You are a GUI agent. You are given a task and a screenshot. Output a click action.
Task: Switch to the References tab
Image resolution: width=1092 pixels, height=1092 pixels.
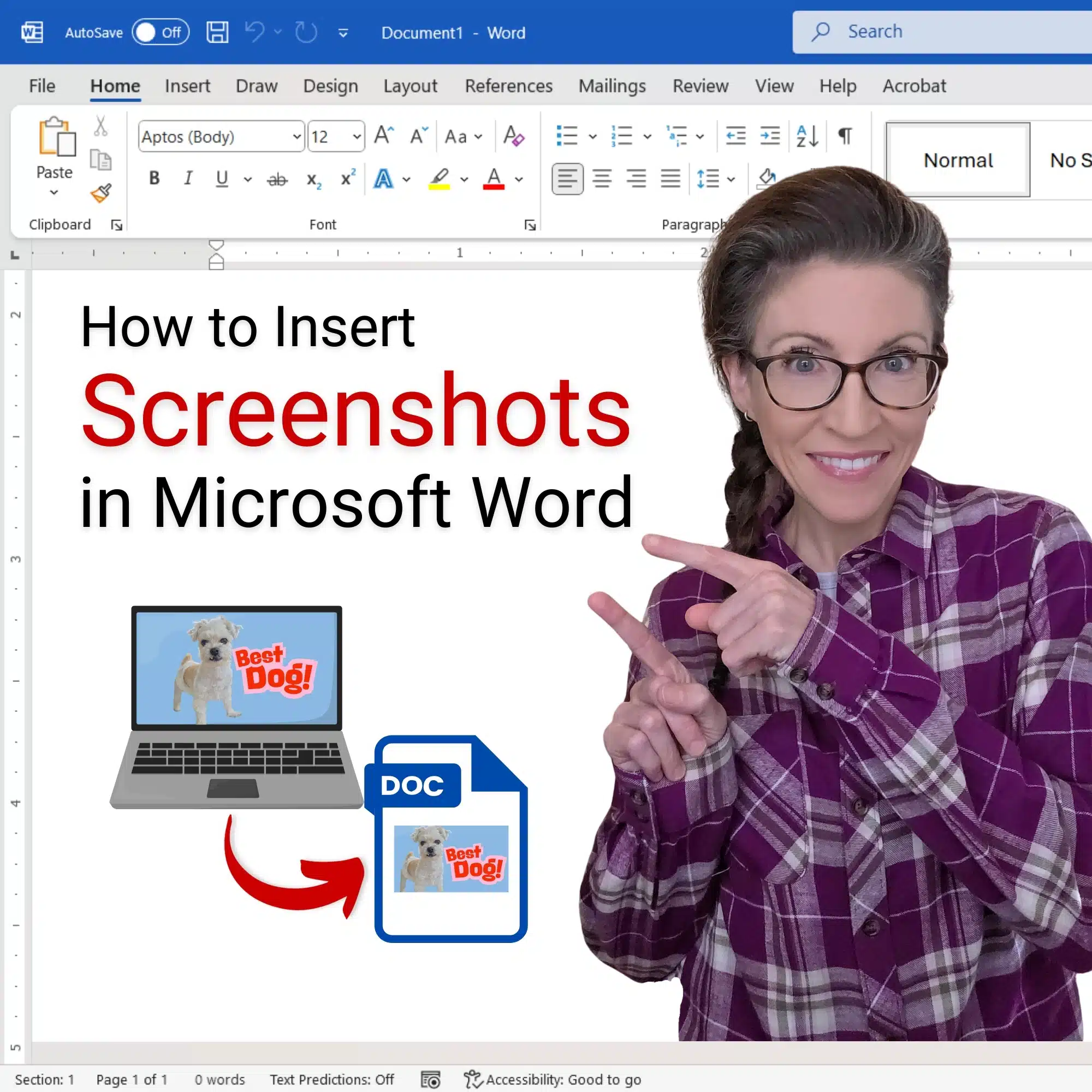coord(509,86)
